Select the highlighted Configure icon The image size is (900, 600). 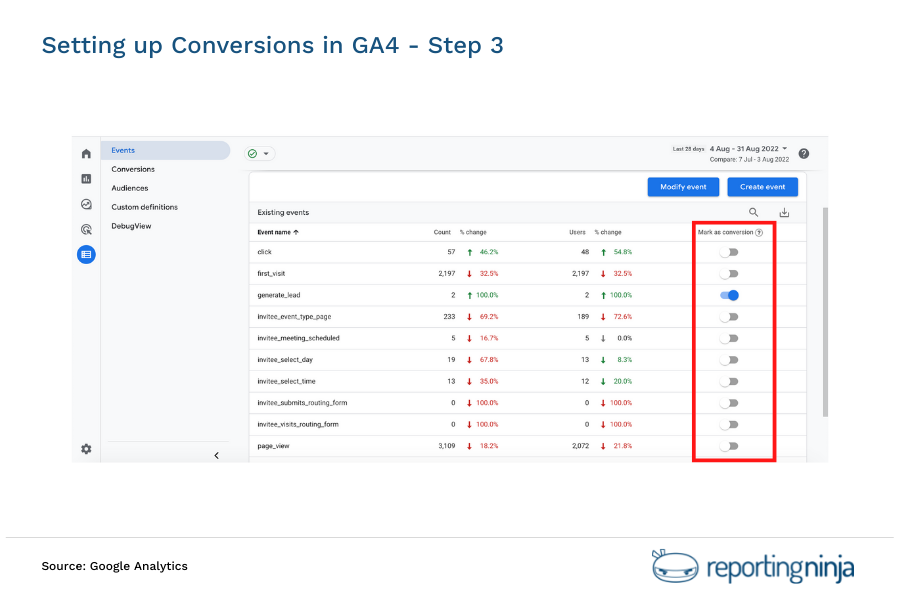click(x=87, y=254)
